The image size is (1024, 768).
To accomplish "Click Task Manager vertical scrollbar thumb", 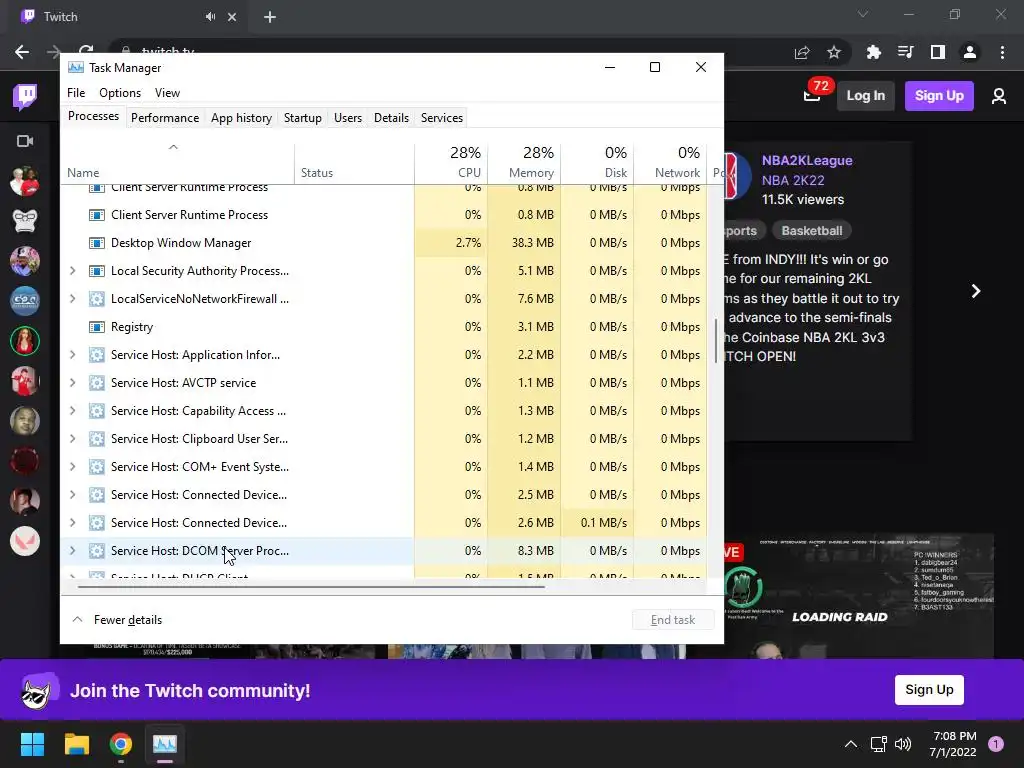I will click(716, 340).
